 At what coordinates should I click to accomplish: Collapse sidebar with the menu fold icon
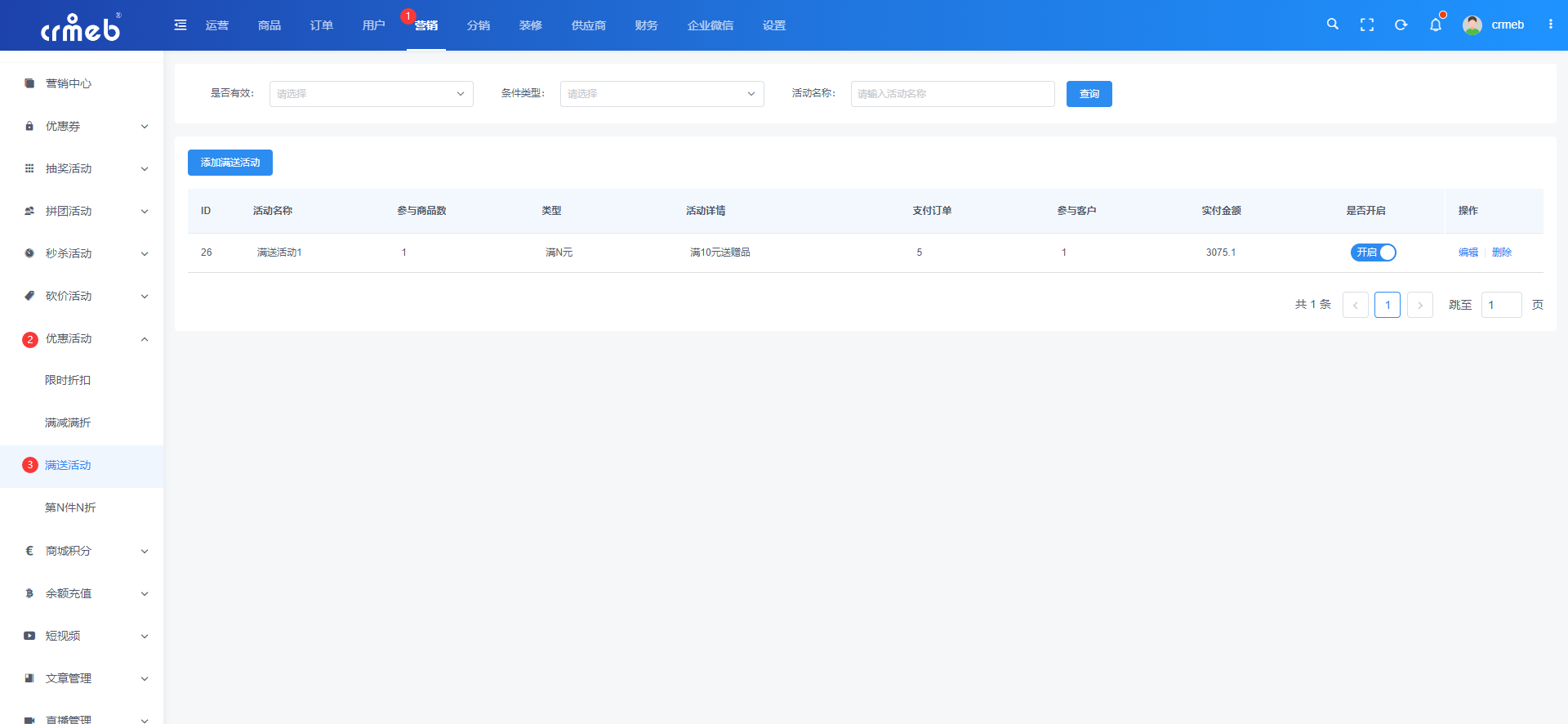coord(180,25)
